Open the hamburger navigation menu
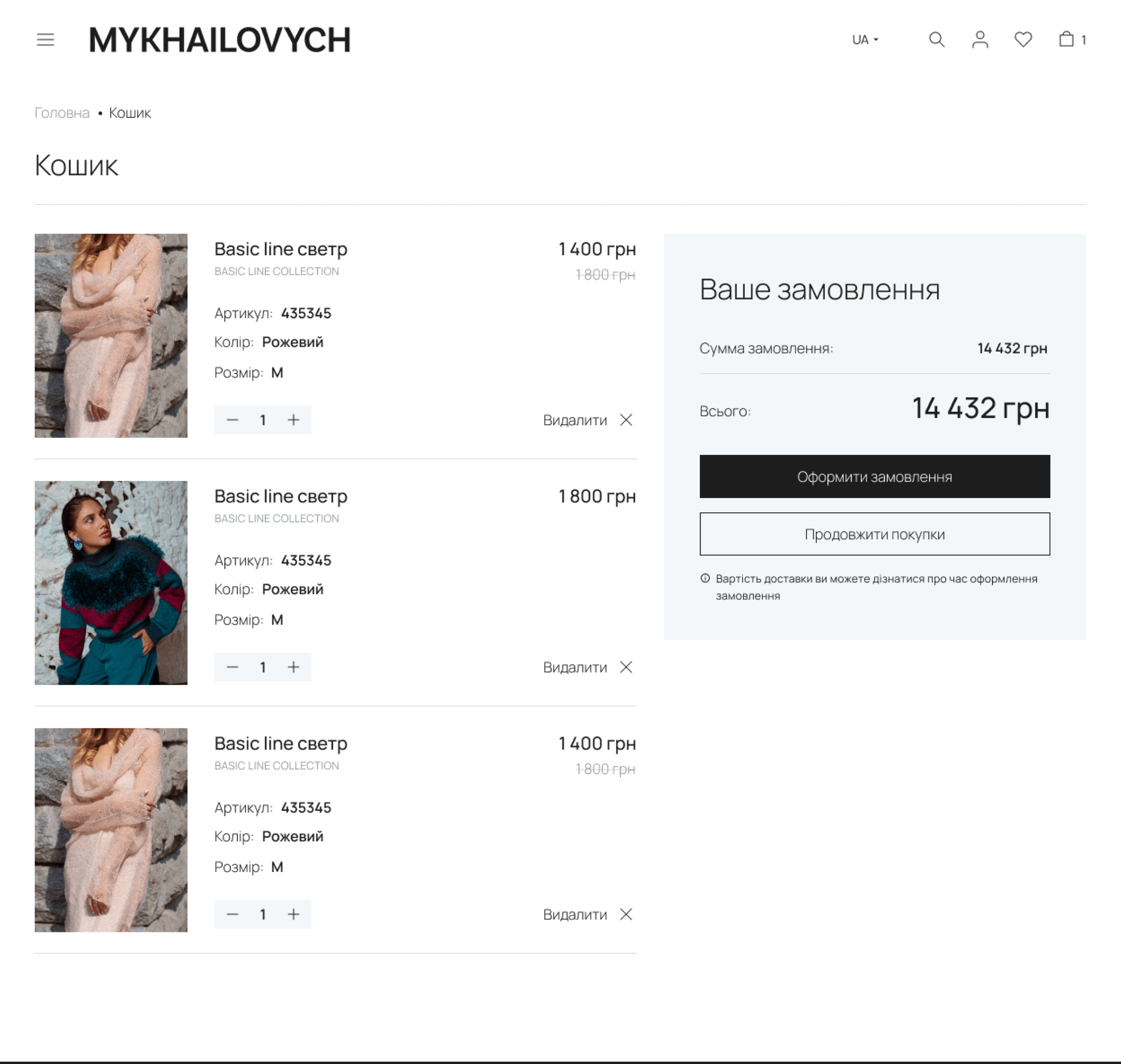Screen dimensions: 1121x1064 pyautogui.click(x=46, y=40)
